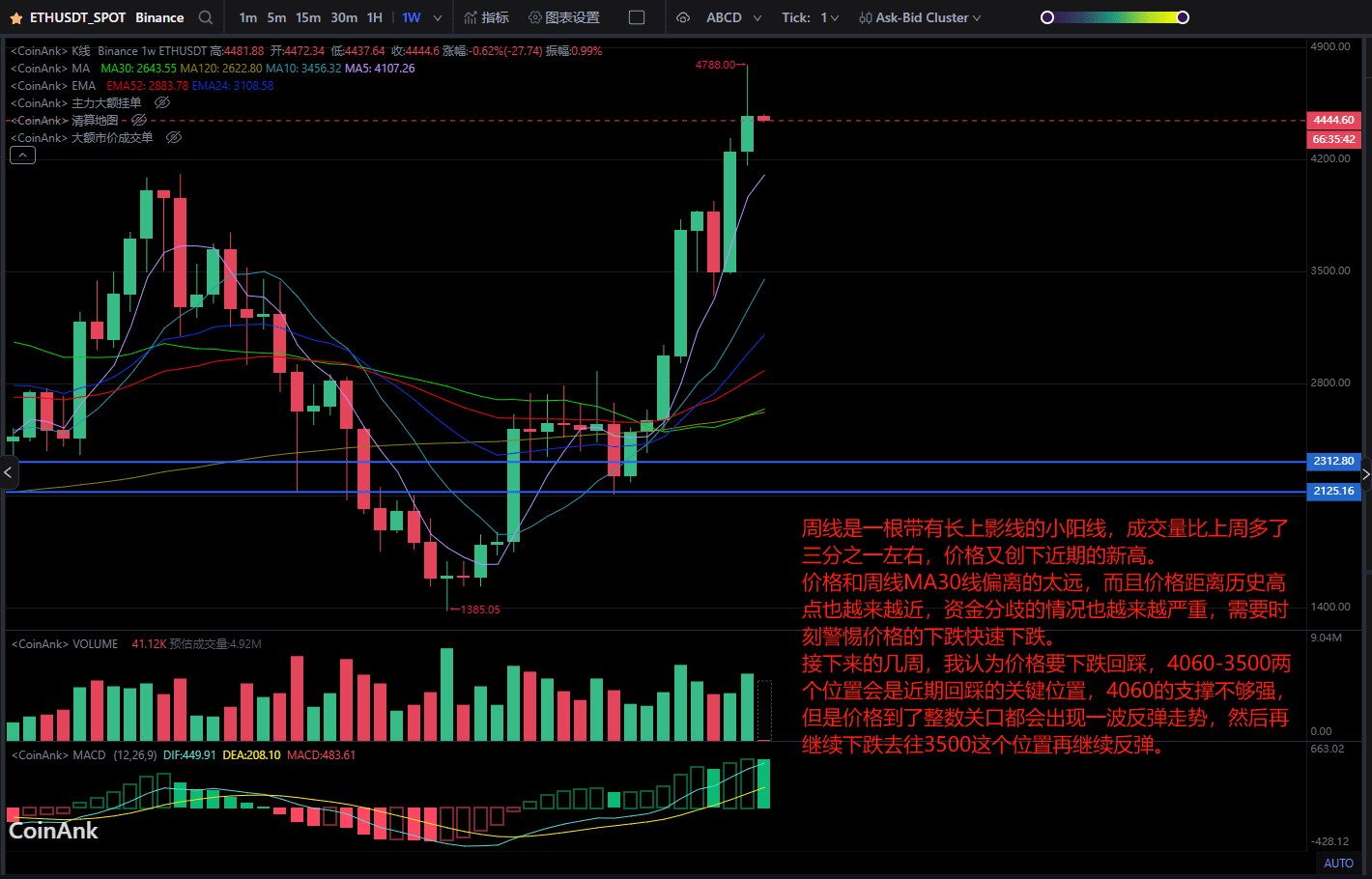Viewport: 1372px width, 879px height.
Task: Open the symbol search magnifier
Action: (x=206, y=17)
